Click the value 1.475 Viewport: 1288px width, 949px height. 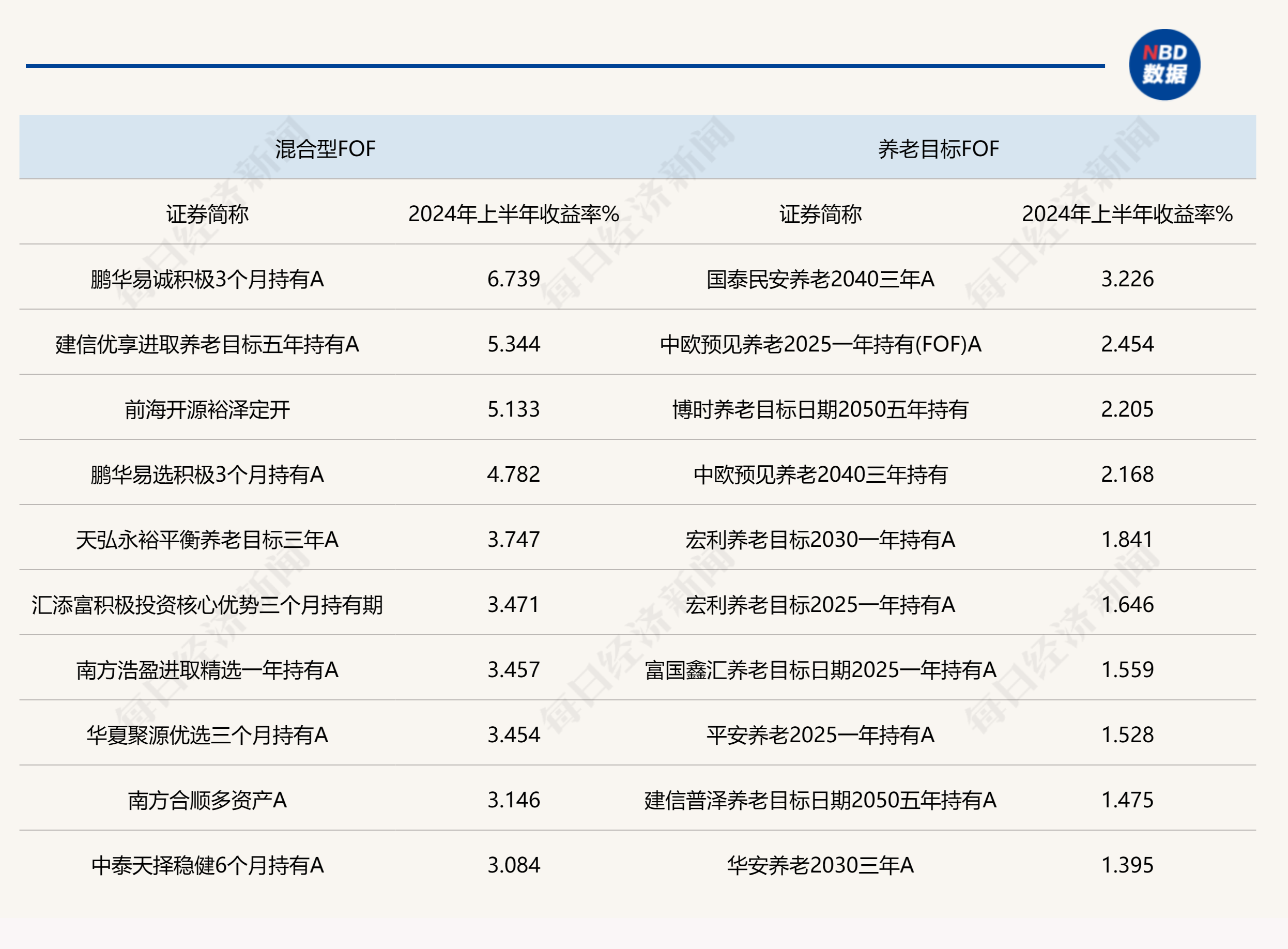(1127, 800)
